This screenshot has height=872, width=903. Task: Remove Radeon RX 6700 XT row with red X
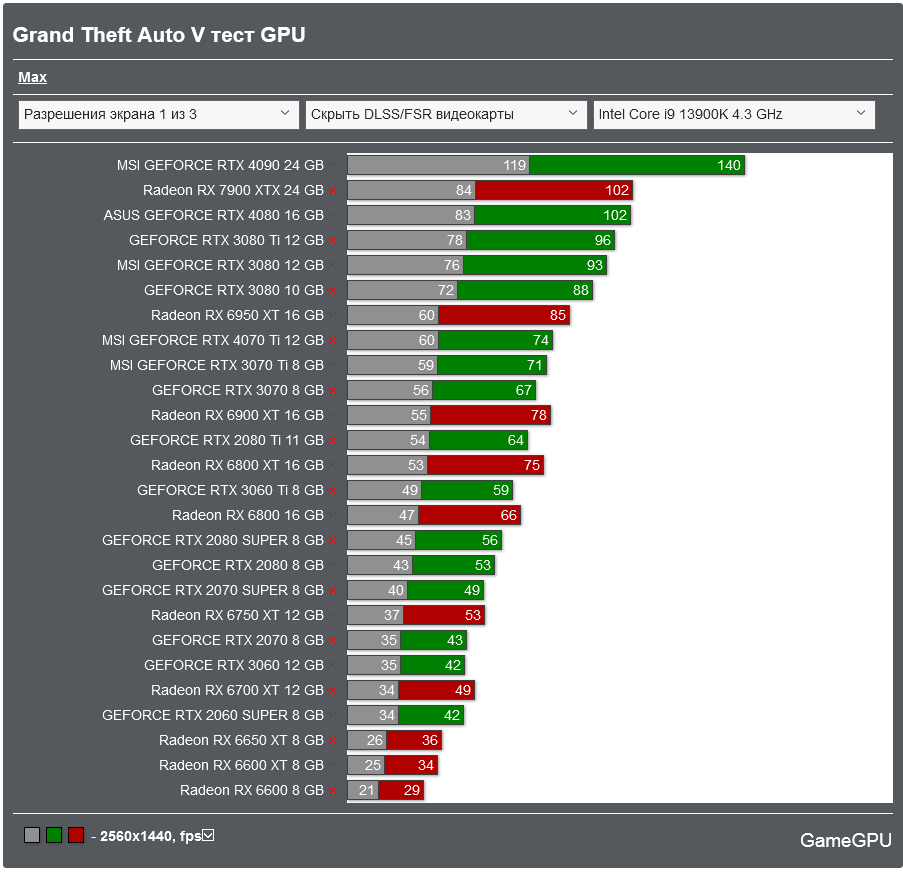tap(333, 691)
